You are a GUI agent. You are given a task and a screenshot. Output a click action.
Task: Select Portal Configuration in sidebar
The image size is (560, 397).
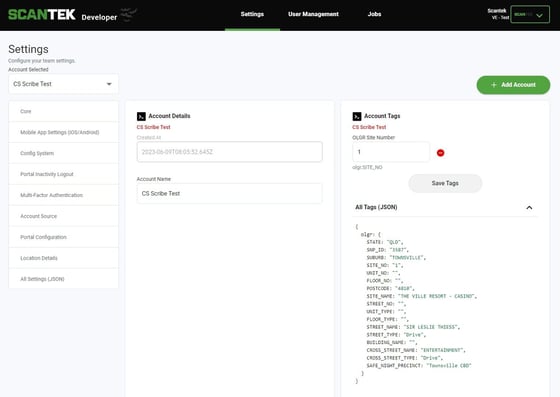[x=63, y=237]
